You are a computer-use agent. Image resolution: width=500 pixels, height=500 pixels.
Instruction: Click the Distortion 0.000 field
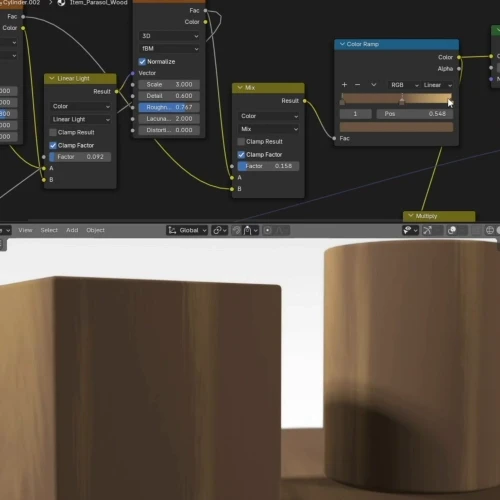click(x=169, y=130)
